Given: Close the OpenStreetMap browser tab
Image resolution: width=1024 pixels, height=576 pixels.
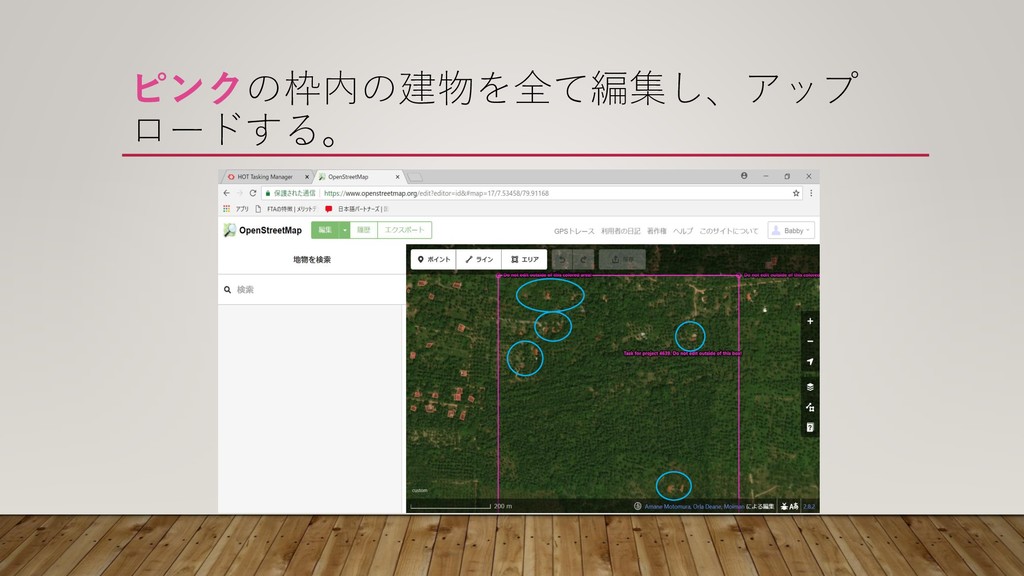Looking at the screenshot, I should pyautogui.click(x=397, y=177).
